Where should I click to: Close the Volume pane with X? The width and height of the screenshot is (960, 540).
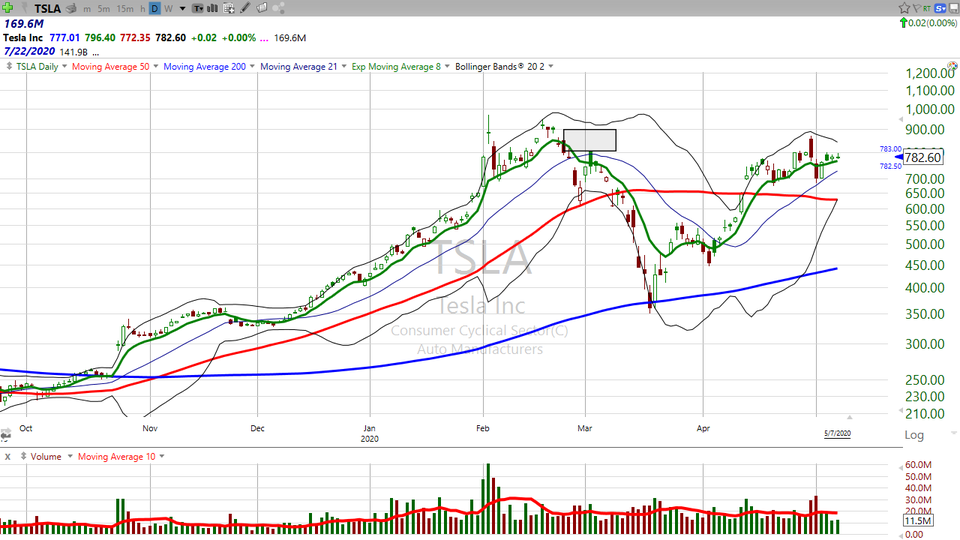[8, 456]
